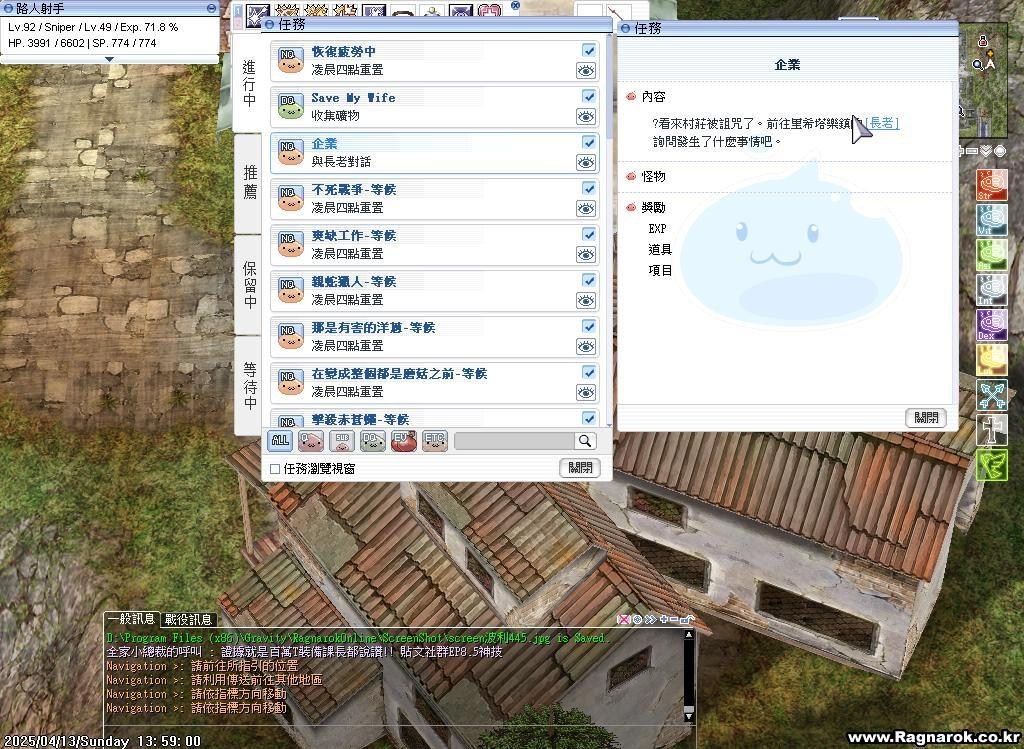The height and width of the screenshot is (749, 1024).
Task: Click the cross blessing buff icon
Action: coord(991,430)
